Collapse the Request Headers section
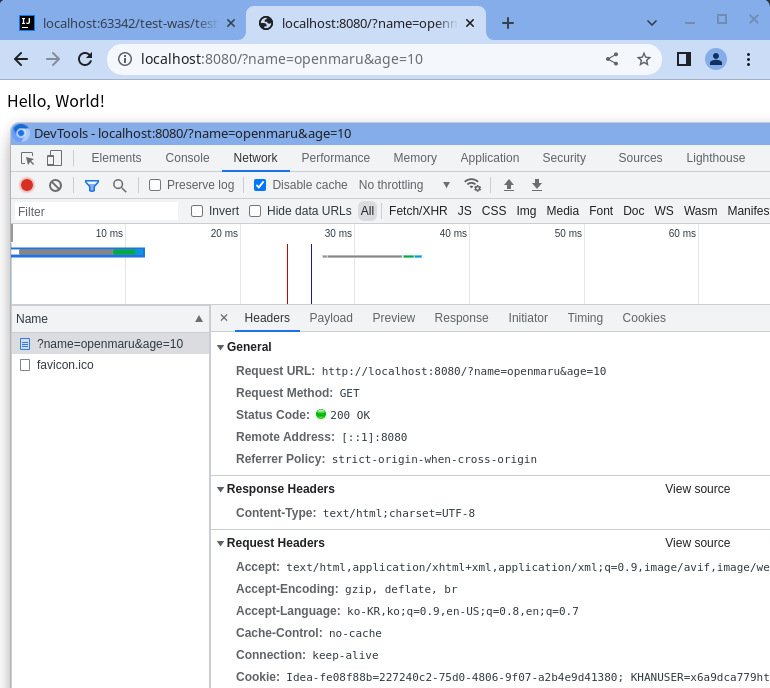Image resolution: width=770 pixels, height=688 pixels. [221, 543]
